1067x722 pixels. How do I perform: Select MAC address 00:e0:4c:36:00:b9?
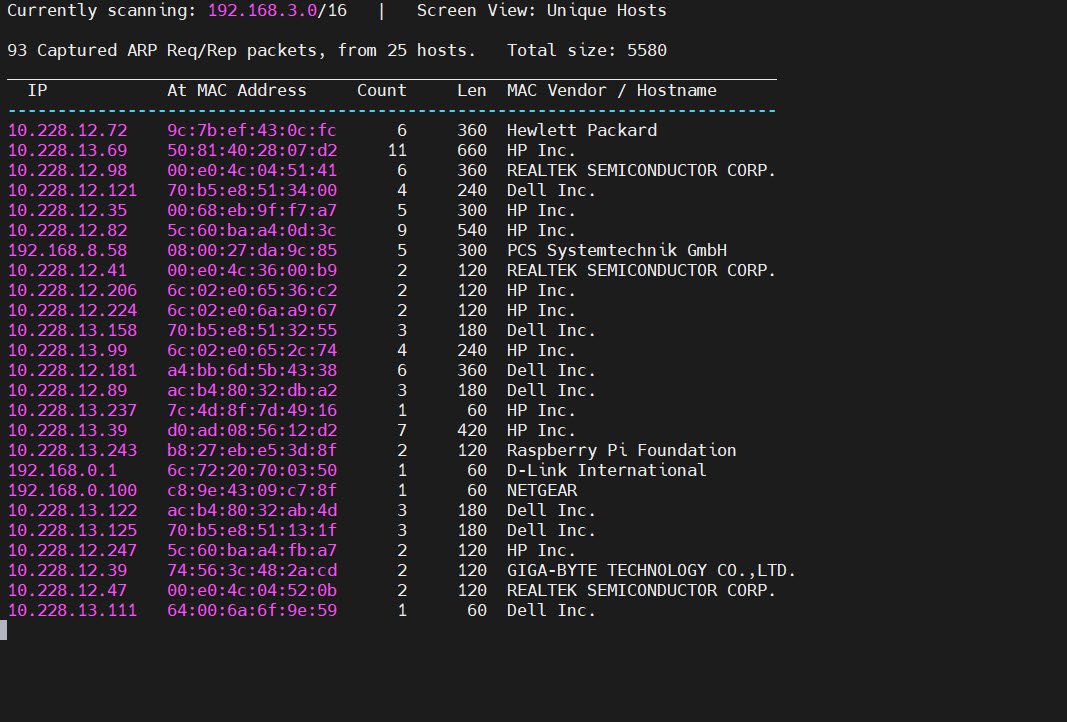tap(252, 270)
